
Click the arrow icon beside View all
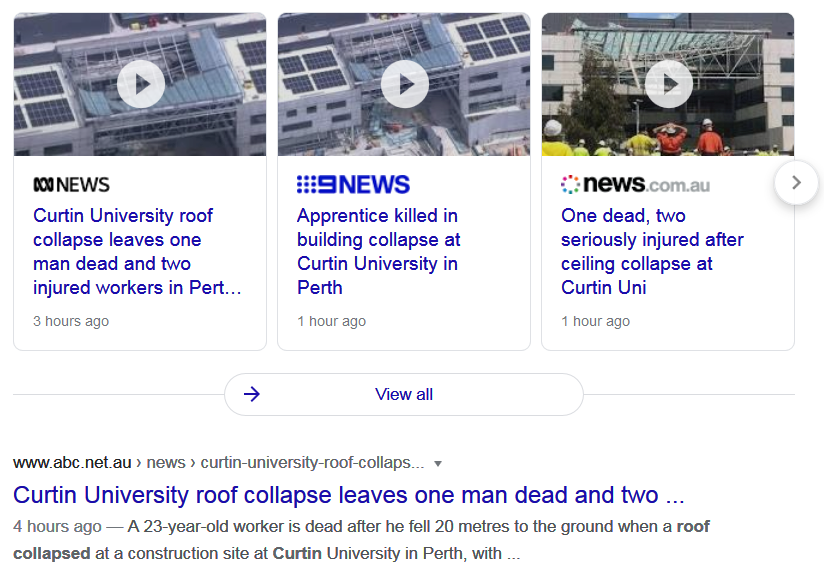pyautogui.click(x=252, y=394)
